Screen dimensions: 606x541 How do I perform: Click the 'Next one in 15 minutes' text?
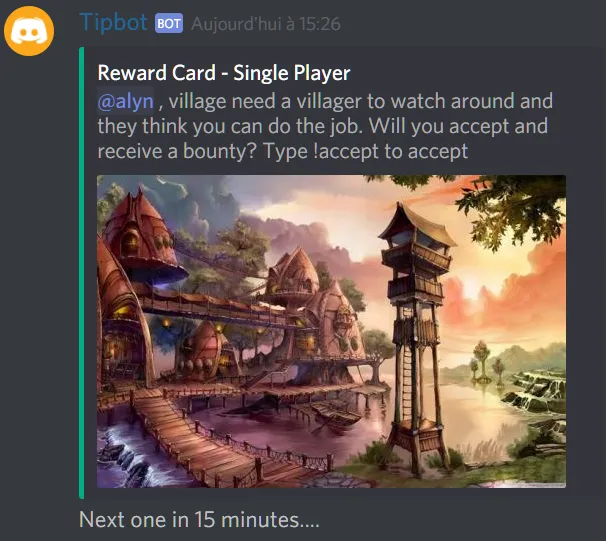point(199,519)
